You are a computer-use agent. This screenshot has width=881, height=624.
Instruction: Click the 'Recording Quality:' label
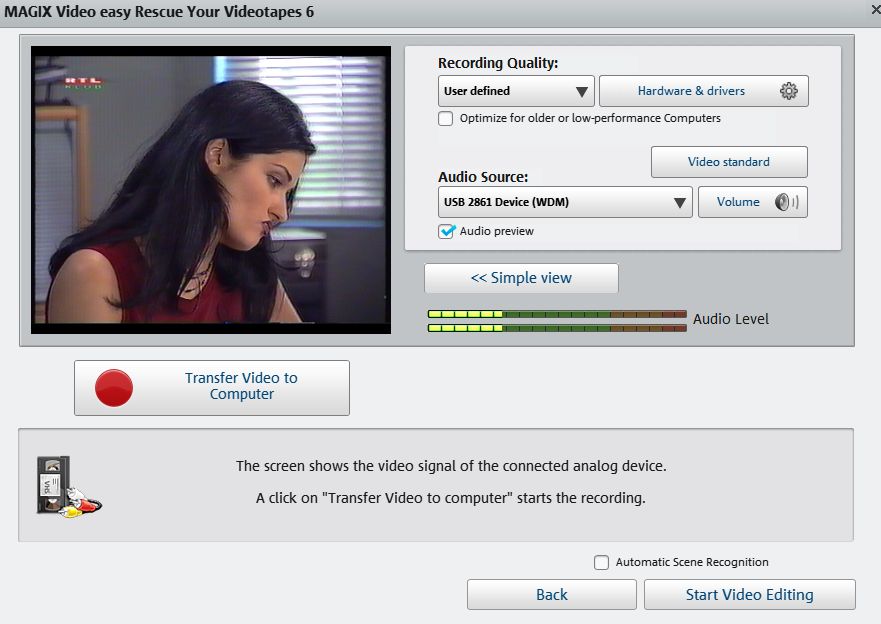pyautogui.click(x=498, y=63)
